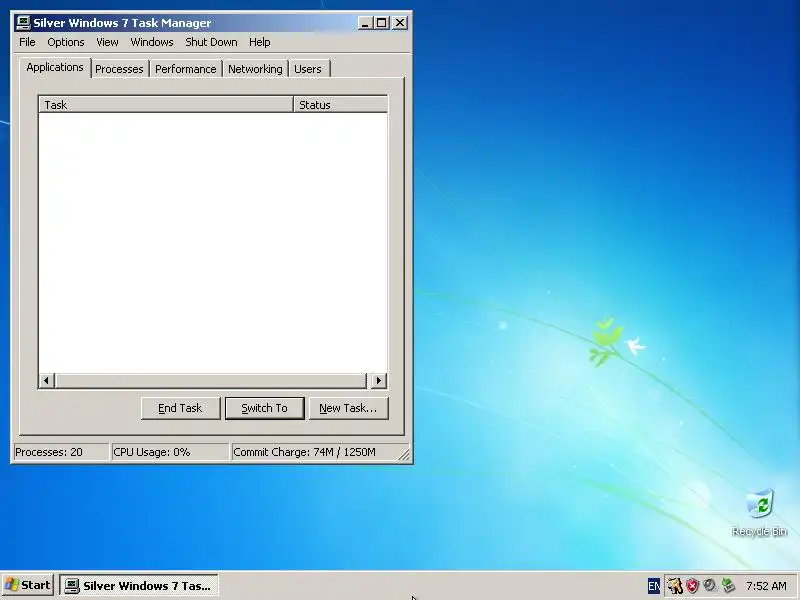The image size is (800, 600).
Task: Switch to the Networking tab
Action: [x=255, y=69]
